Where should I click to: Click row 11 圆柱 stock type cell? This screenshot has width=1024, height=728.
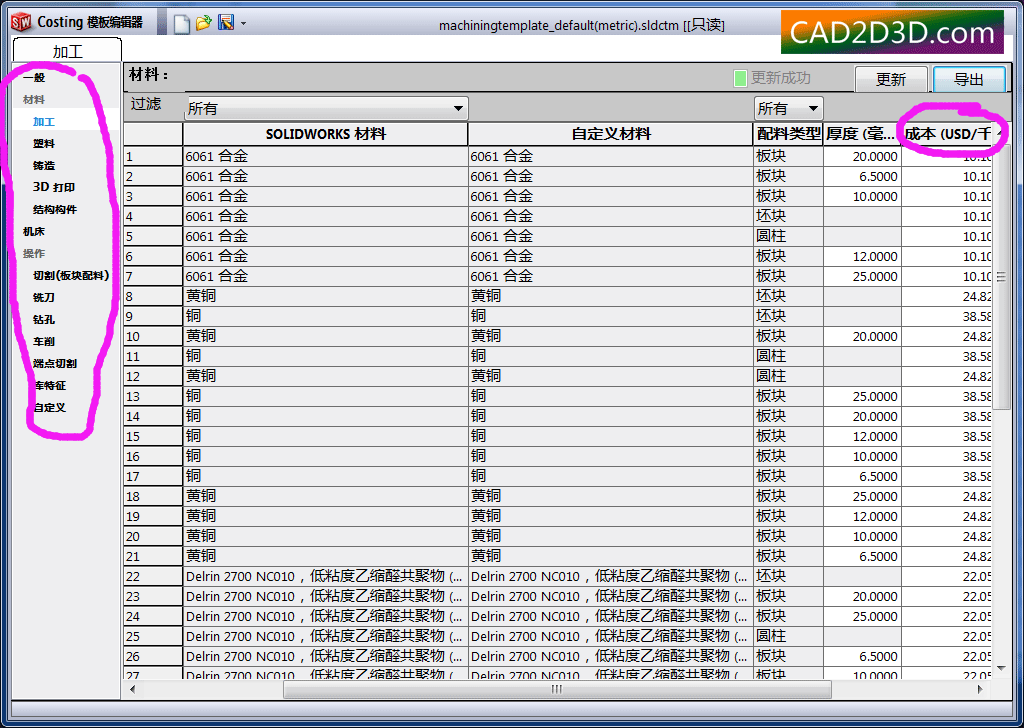788,356
